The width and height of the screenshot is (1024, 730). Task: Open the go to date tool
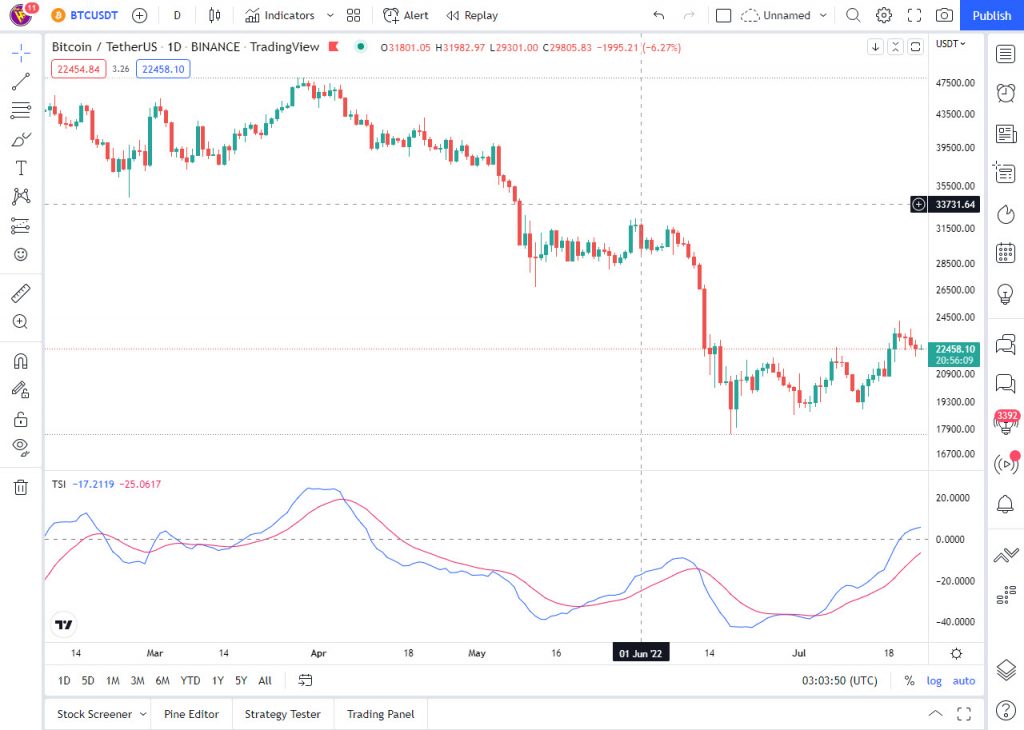click(305, 680)
